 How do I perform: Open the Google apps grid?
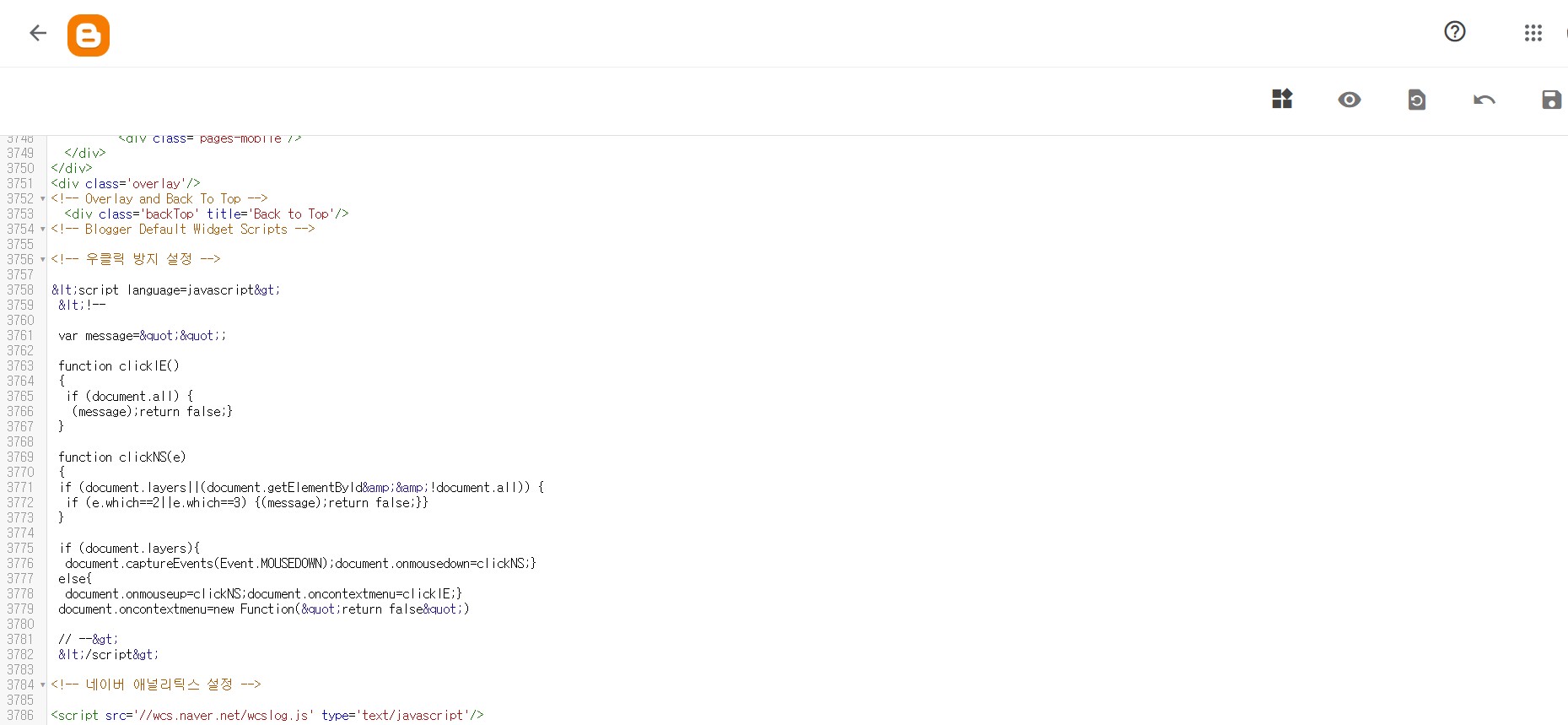(x=1533, y=33)
